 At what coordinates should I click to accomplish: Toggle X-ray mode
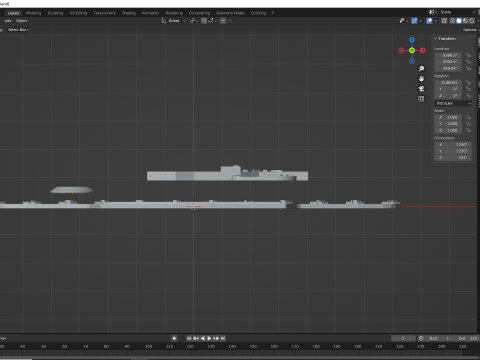point(444,21)
